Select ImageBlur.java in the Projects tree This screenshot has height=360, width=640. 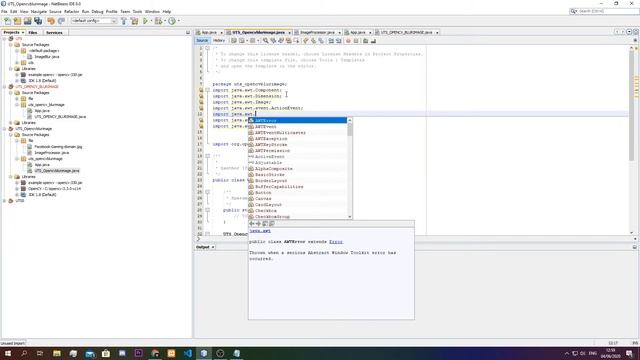coord(47,57)
